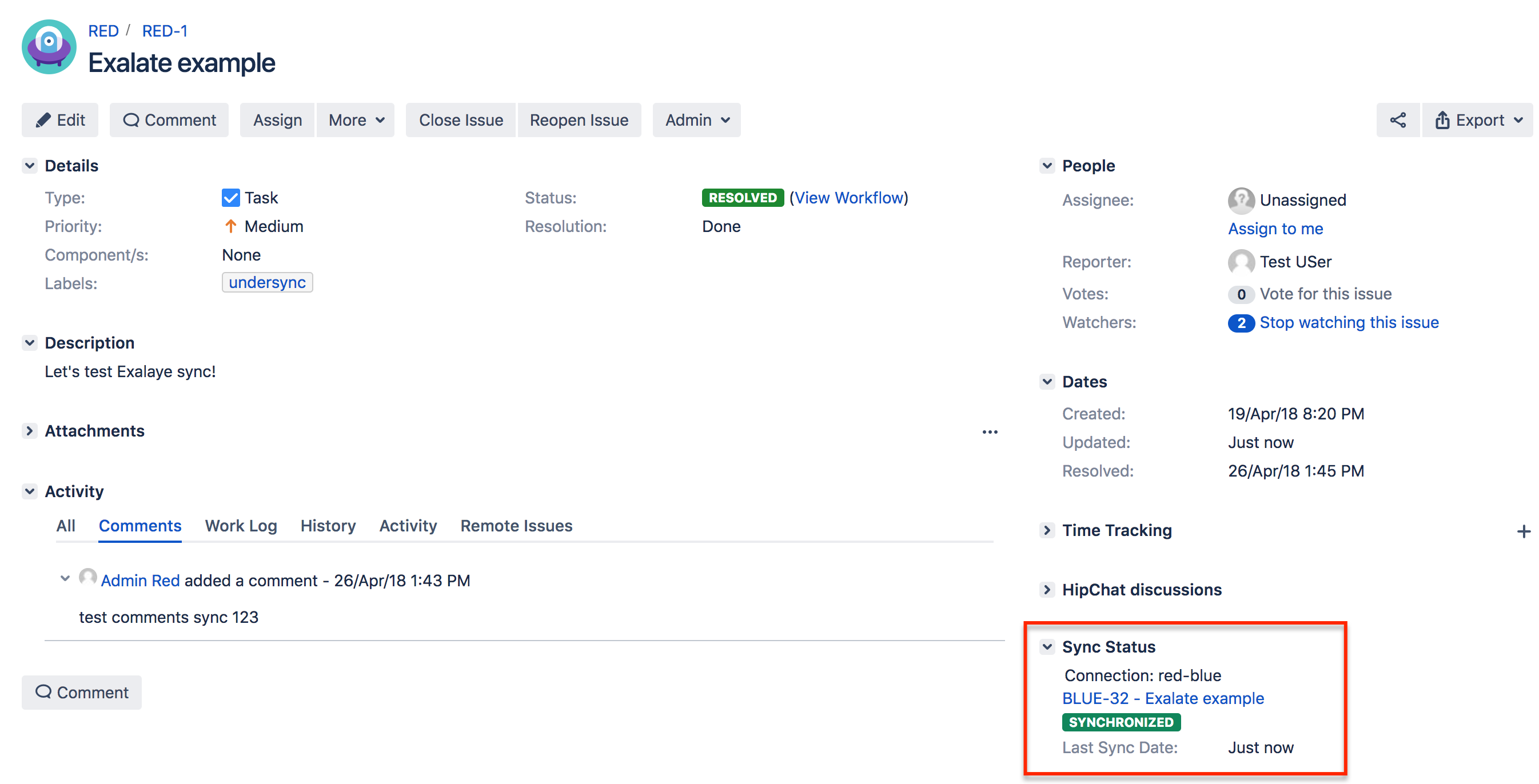Switch to the History tab
The height and width of the screenshot is (784, 1539).
[x=328, y=526]
